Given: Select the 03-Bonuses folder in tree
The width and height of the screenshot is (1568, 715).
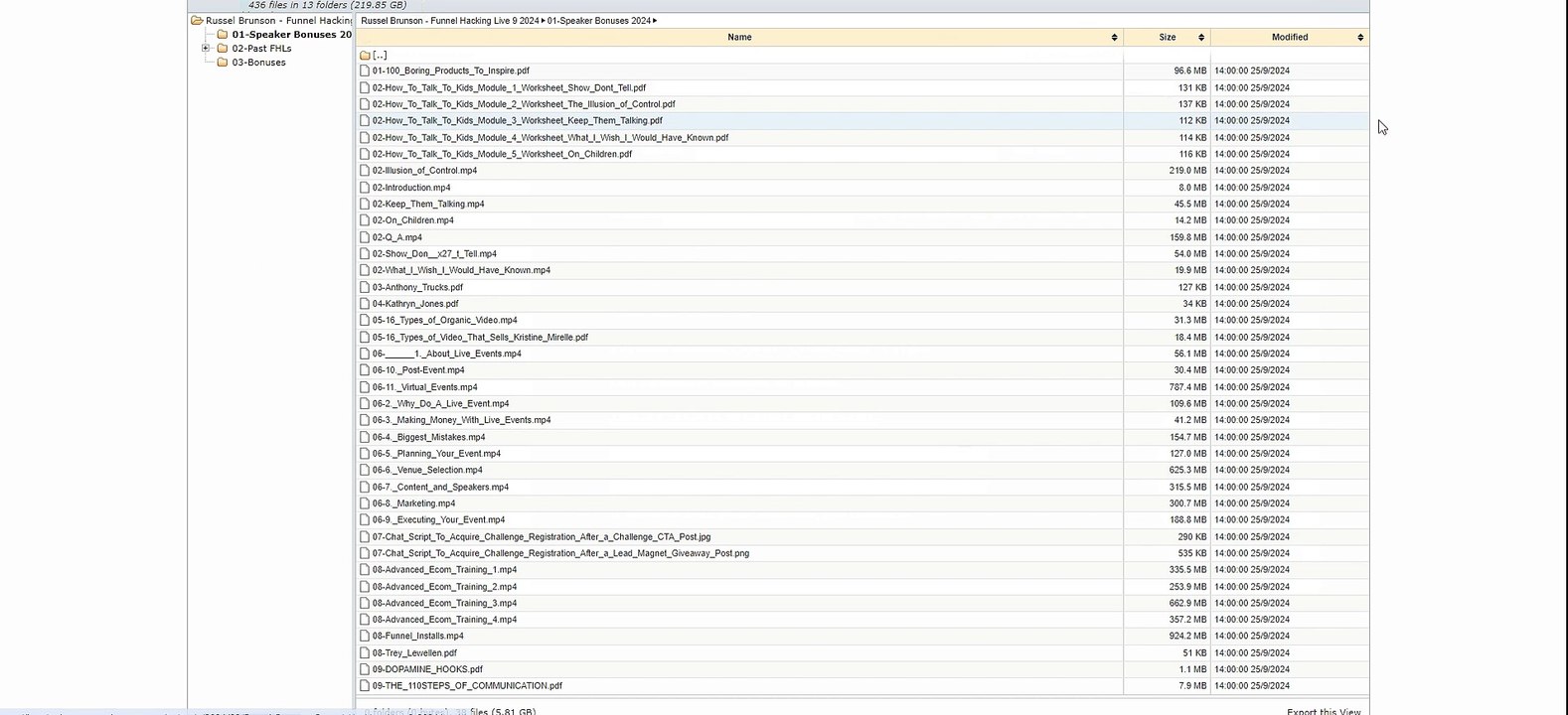Looking at the screenshot, I should (258, 62).
